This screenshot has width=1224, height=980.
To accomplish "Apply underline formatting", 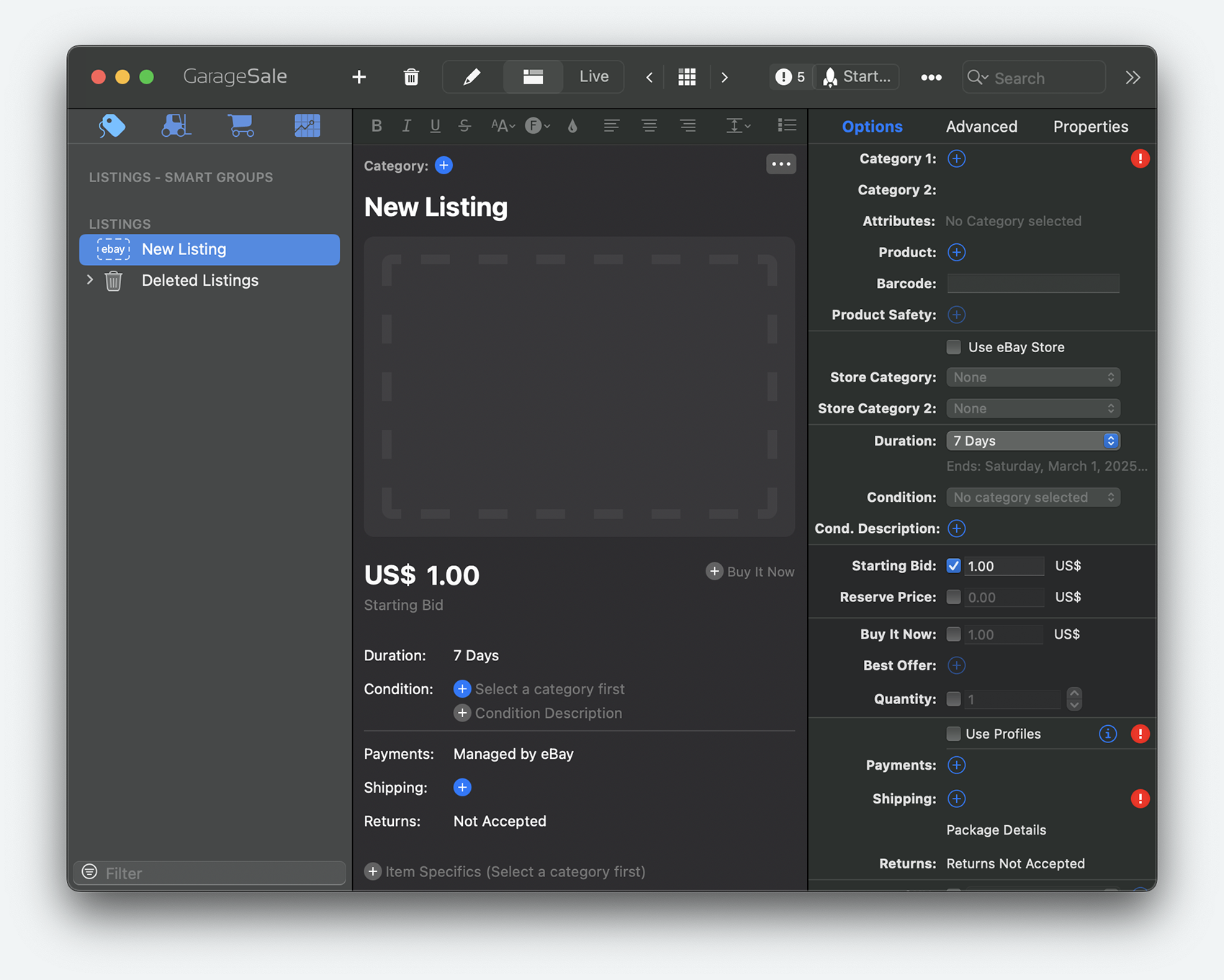I will (435, 126).
